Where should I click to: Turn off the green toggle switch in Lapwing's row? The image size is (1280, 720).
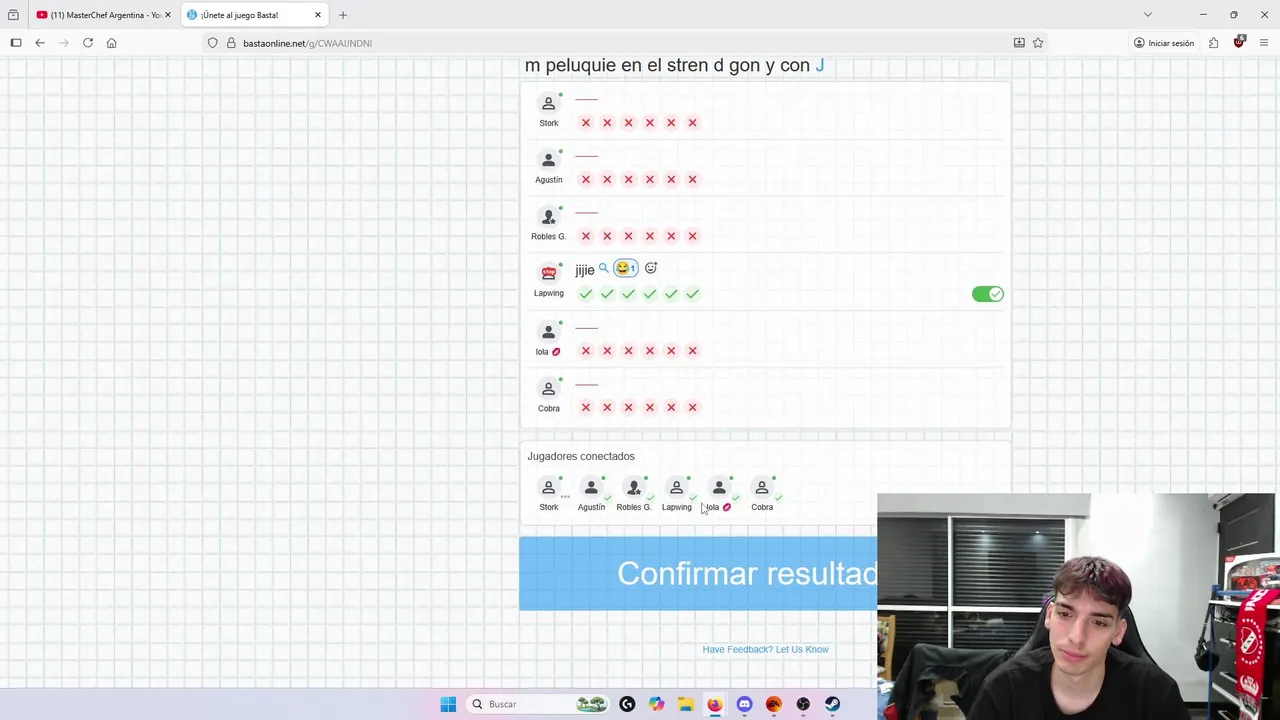coord(987,294)
